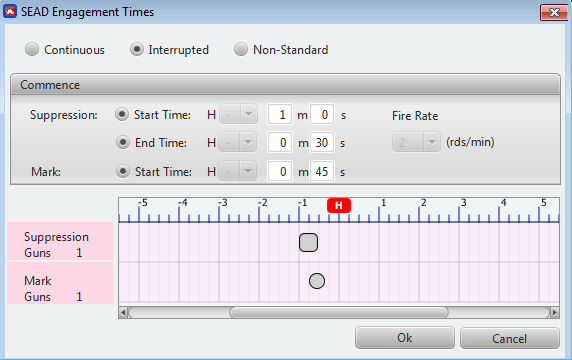
Task: Select the Continuous radio button
Action: (32, 49)
